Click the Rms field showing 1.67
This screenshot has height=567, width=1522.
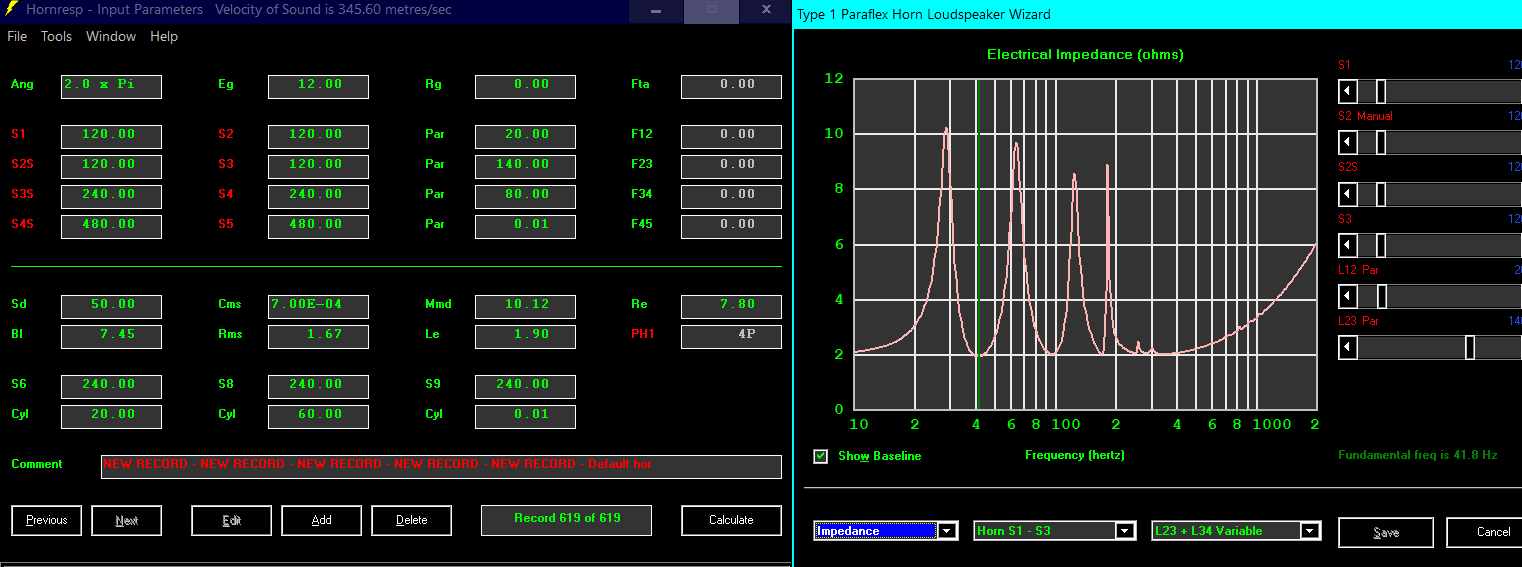point(318,336)
